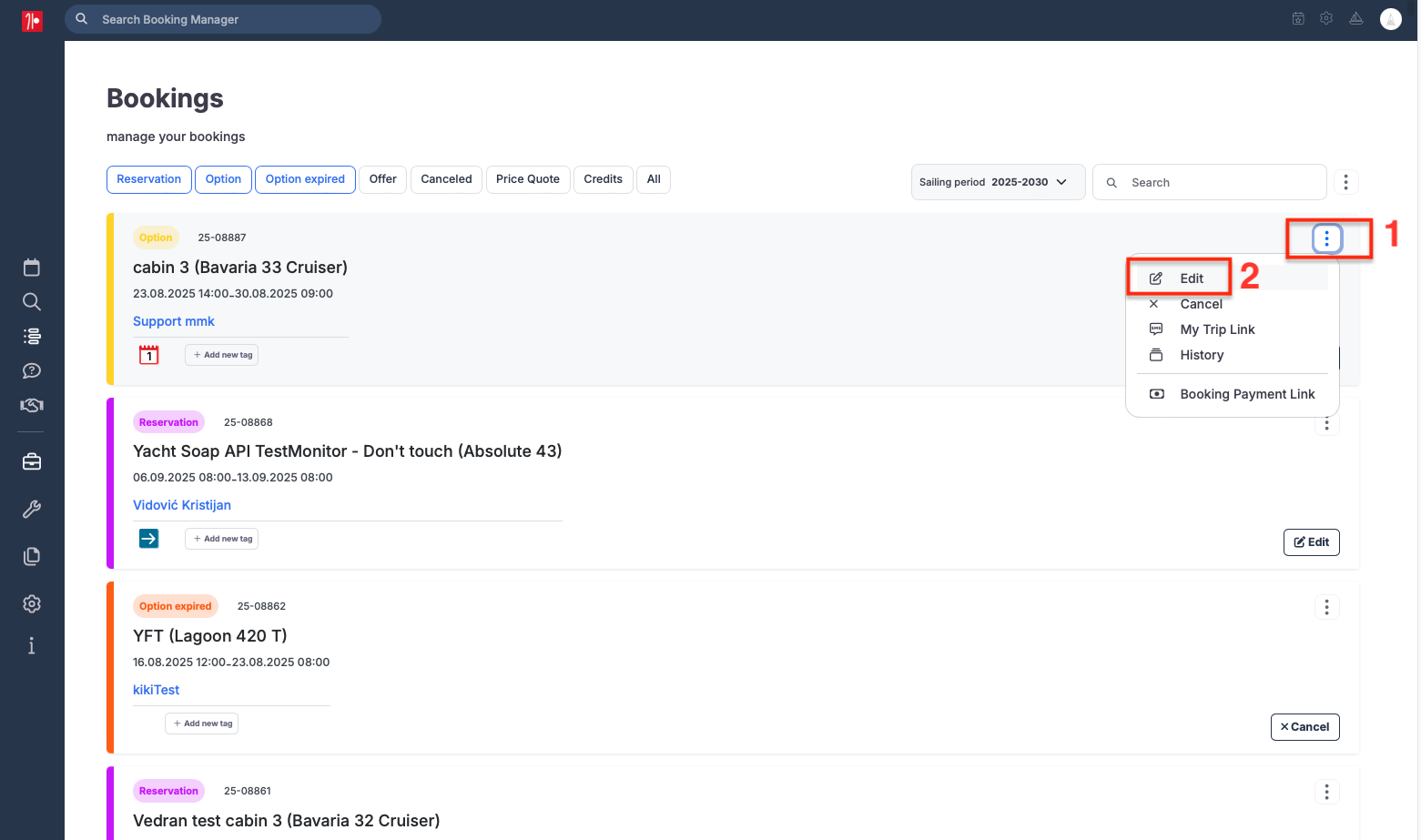Viewport: 1421px width, 840px height.
Task: Open the three-dot menu beside the Search field
Action: [x=1345, y=182]
